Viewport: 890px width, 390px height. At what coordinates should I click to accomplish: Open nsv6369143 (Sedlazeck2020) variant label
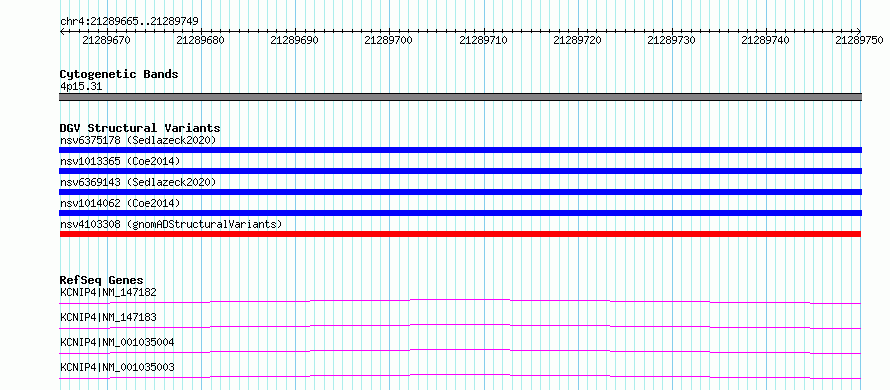click(138, 182)
